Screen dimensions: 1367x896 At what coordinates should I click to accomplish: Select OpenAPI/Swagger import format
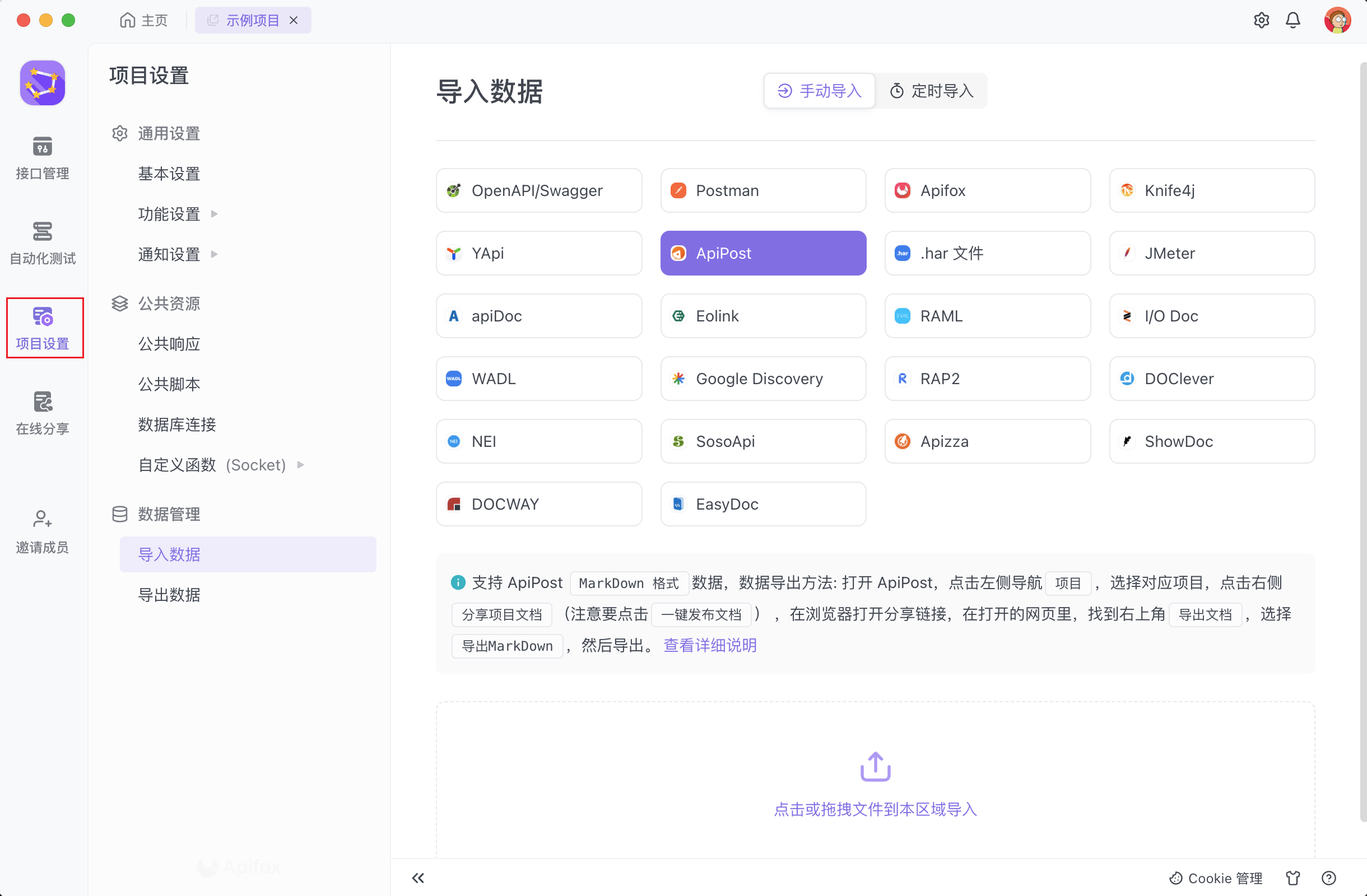click(538, 190)
